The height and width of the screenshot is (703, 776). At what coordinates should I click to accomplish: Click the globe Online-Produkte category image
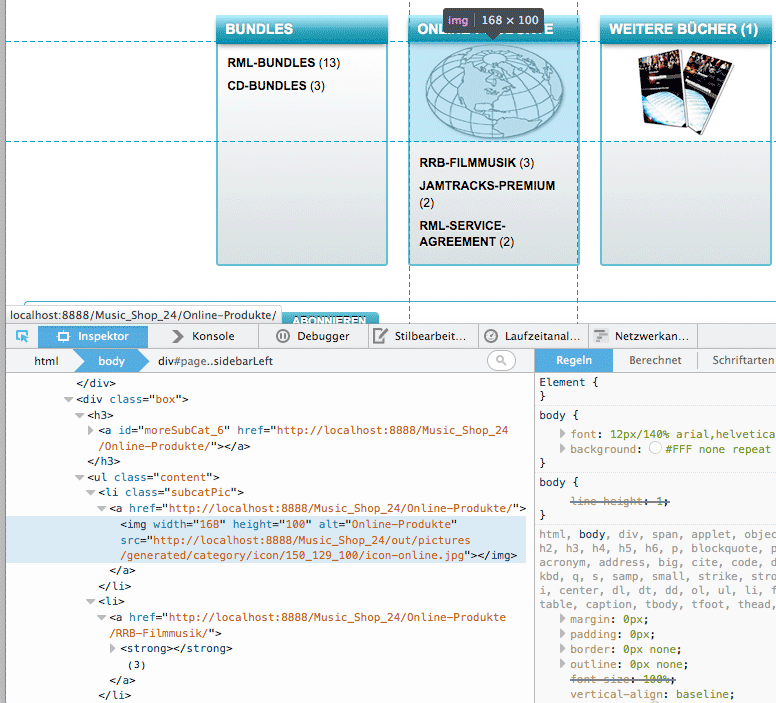tap(493, 91)
